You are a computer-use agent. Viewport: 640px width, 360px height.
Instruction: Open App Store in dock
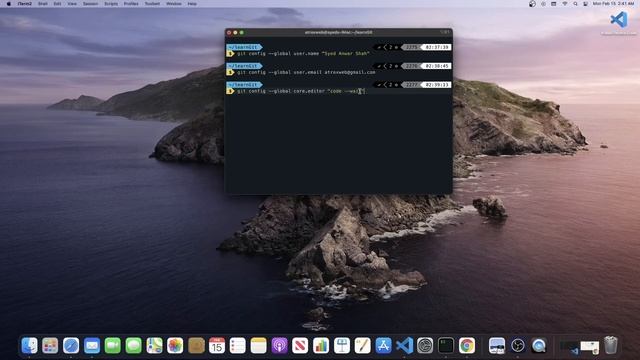click(x=383, y=346)
